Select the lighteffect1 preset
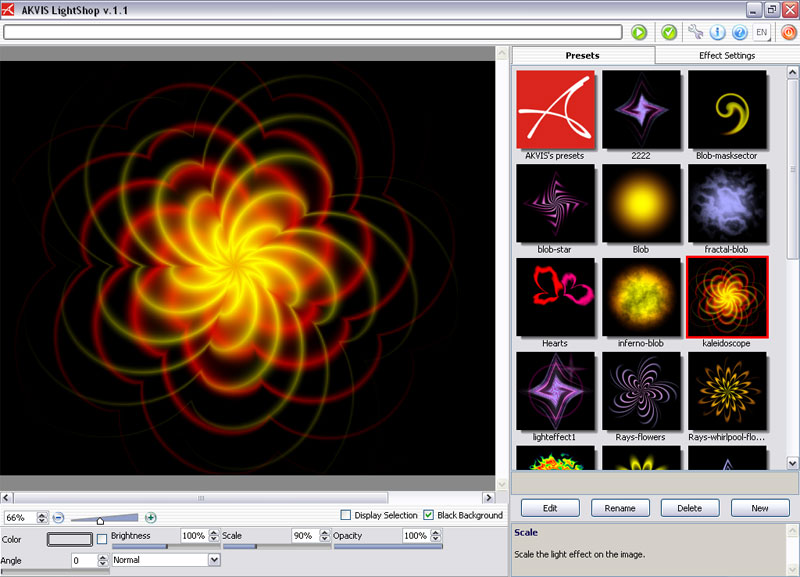 tap(555, 391)
